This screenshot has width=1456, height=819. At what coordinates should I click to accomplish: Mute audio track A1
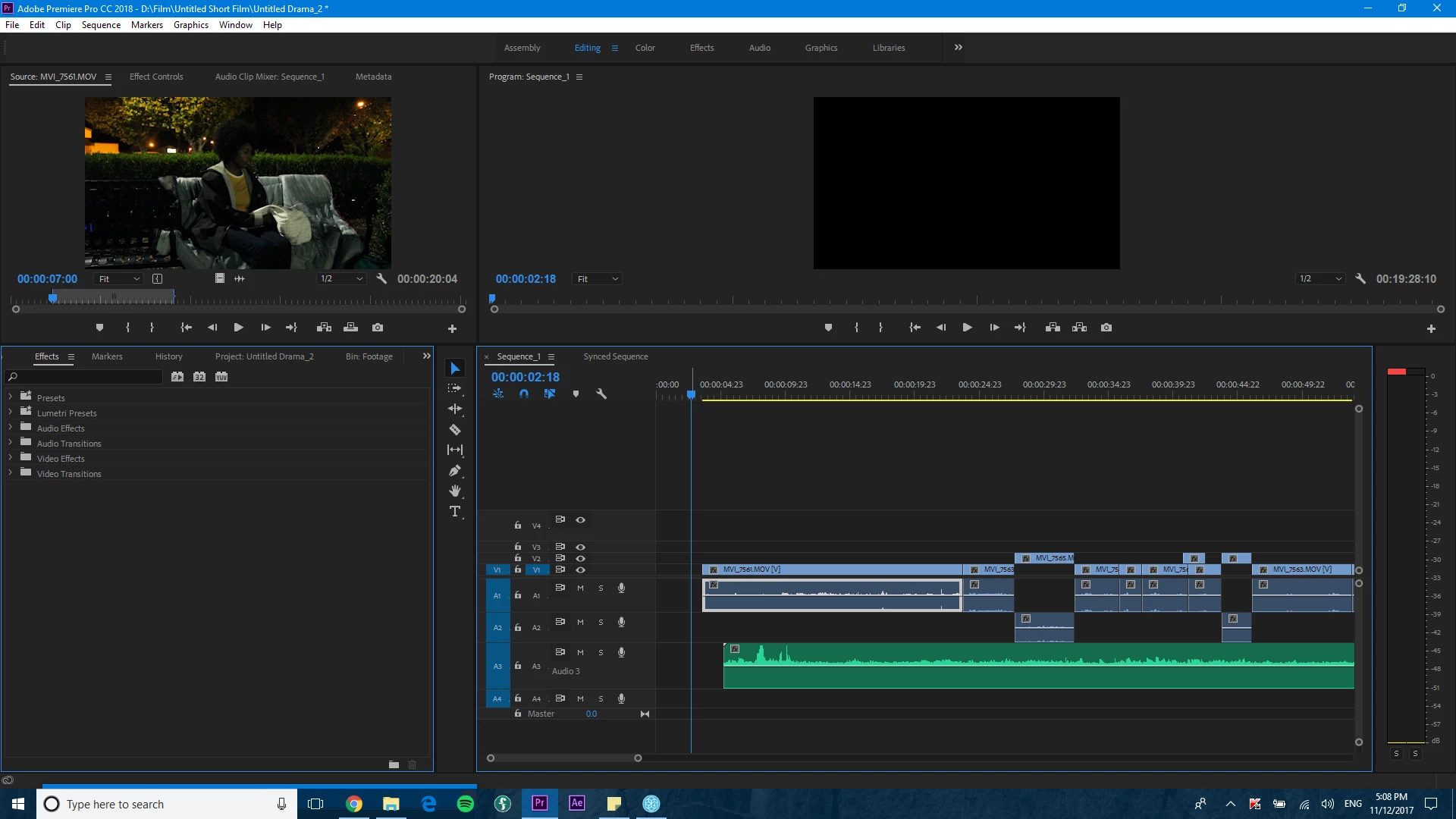pyautogui.click(x=580, y=588)
